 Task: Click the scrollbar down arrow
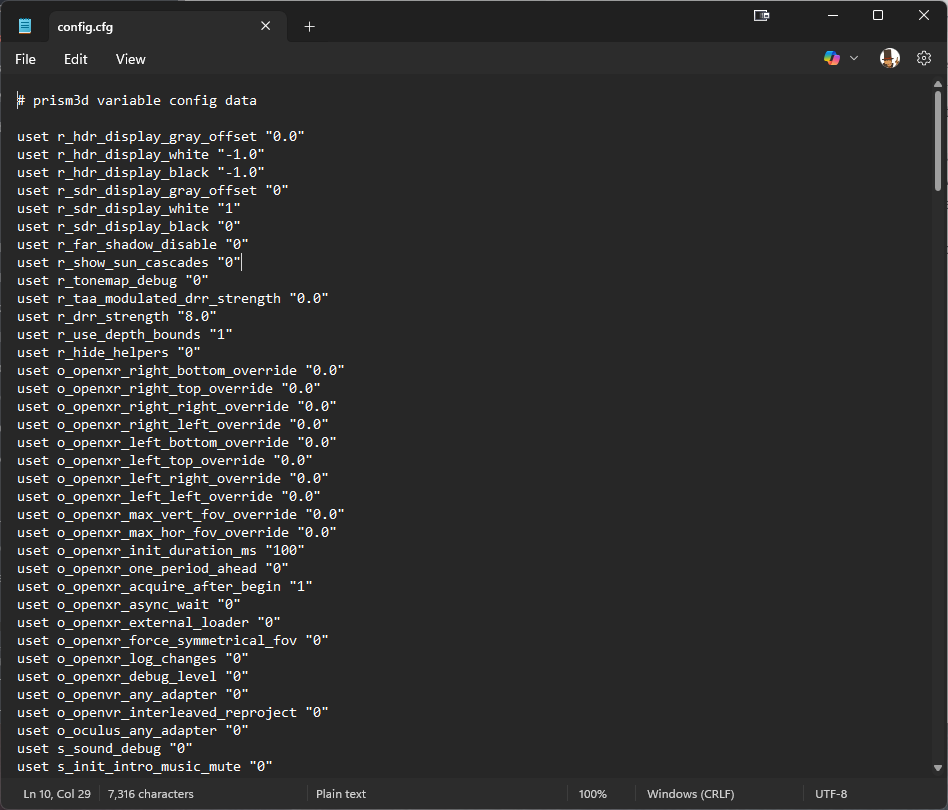[938, 768]
